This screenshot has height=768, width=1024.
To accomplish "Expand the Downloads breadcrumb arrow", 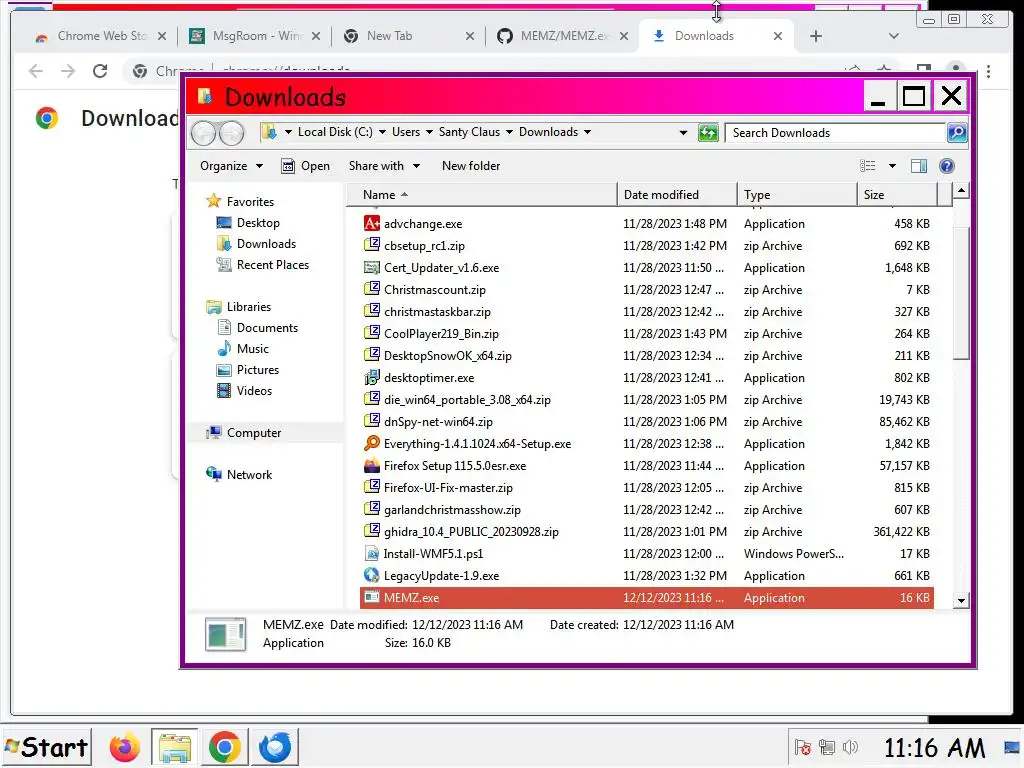I will tap(587, 132).
